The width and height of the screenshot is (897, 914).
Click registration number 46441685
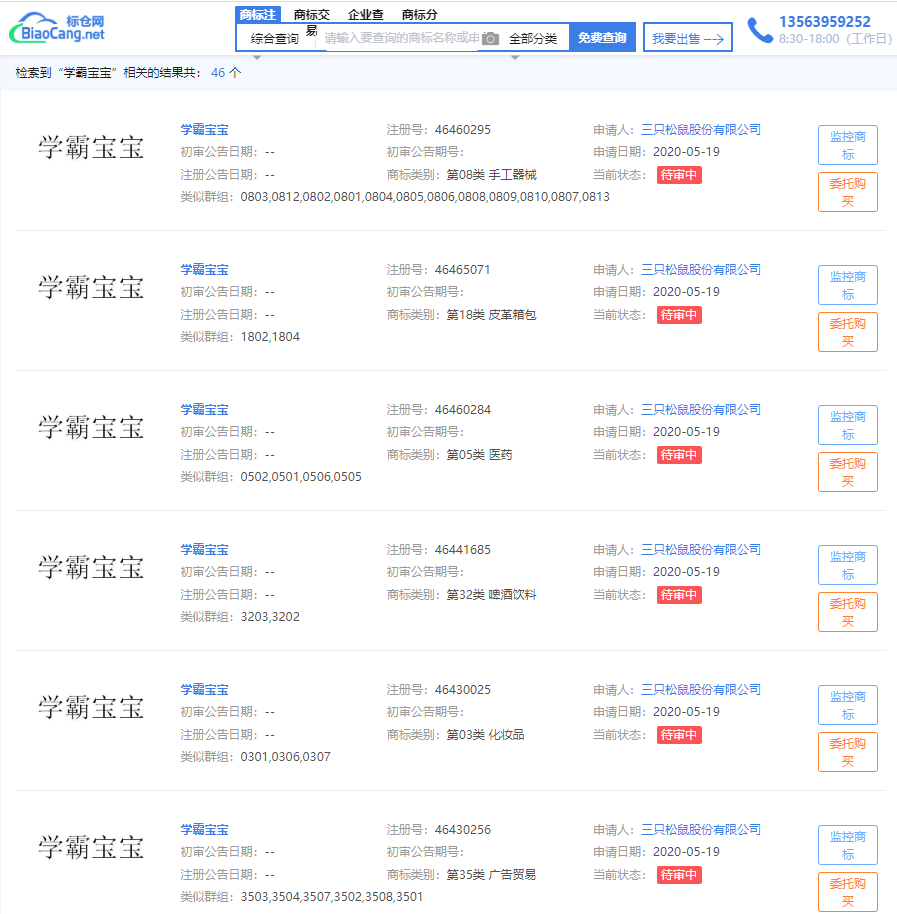(x=463, y=549)
